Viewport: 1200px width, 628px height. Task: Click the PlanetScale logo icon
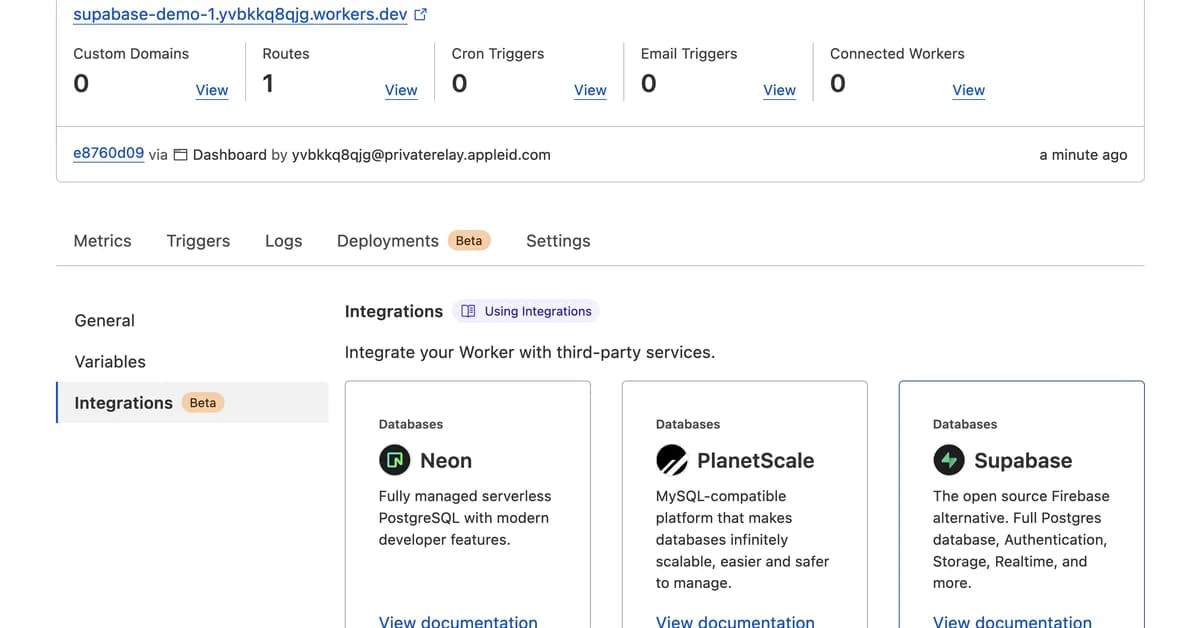pyautogui.click(x=668, y=460)
